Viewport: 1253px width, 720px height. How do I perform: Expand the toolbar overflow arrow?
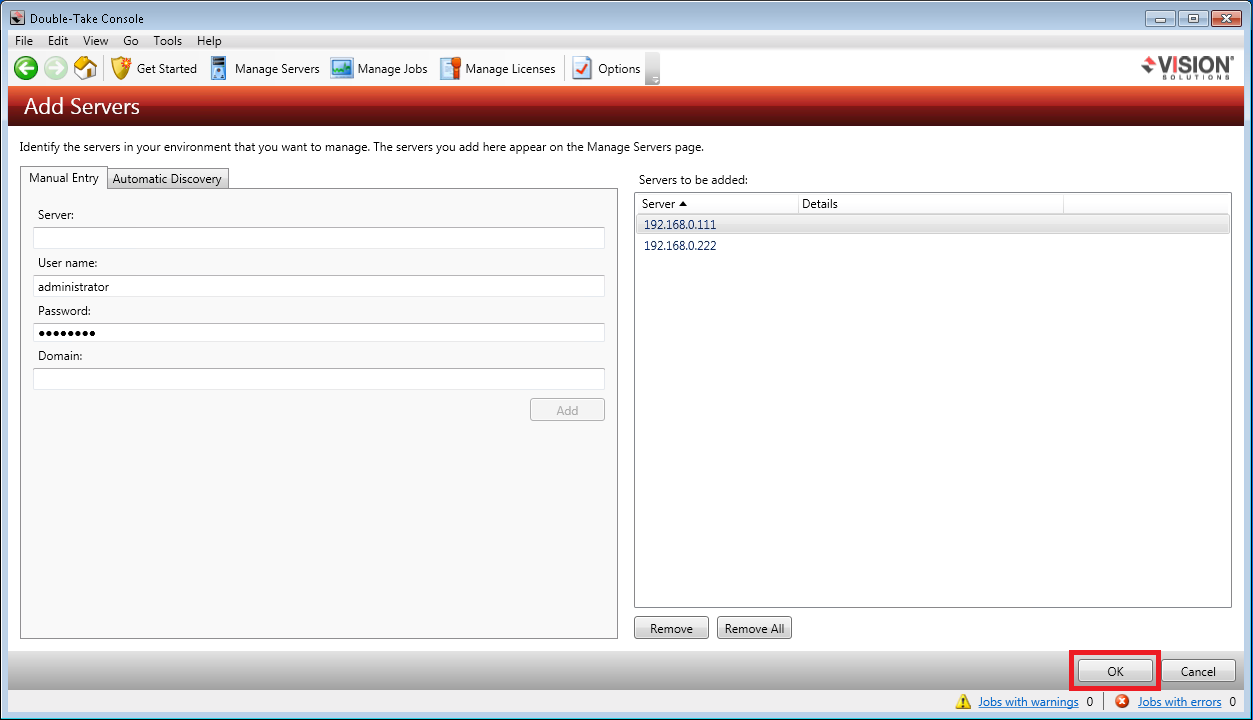click(x=653, y=78)
